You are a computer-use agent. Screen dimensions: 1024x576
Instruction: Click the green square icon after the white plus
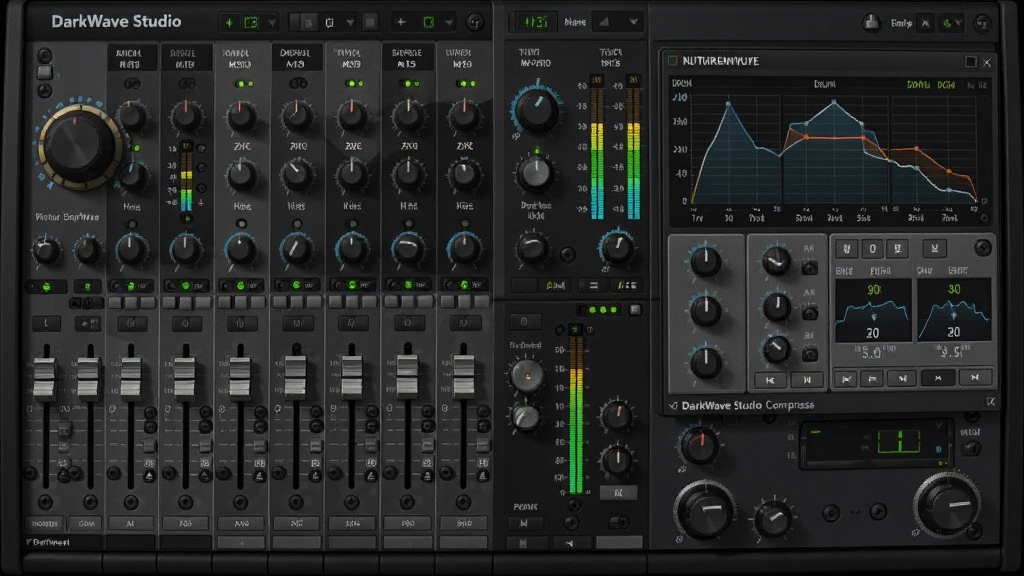tap(428, 22)
